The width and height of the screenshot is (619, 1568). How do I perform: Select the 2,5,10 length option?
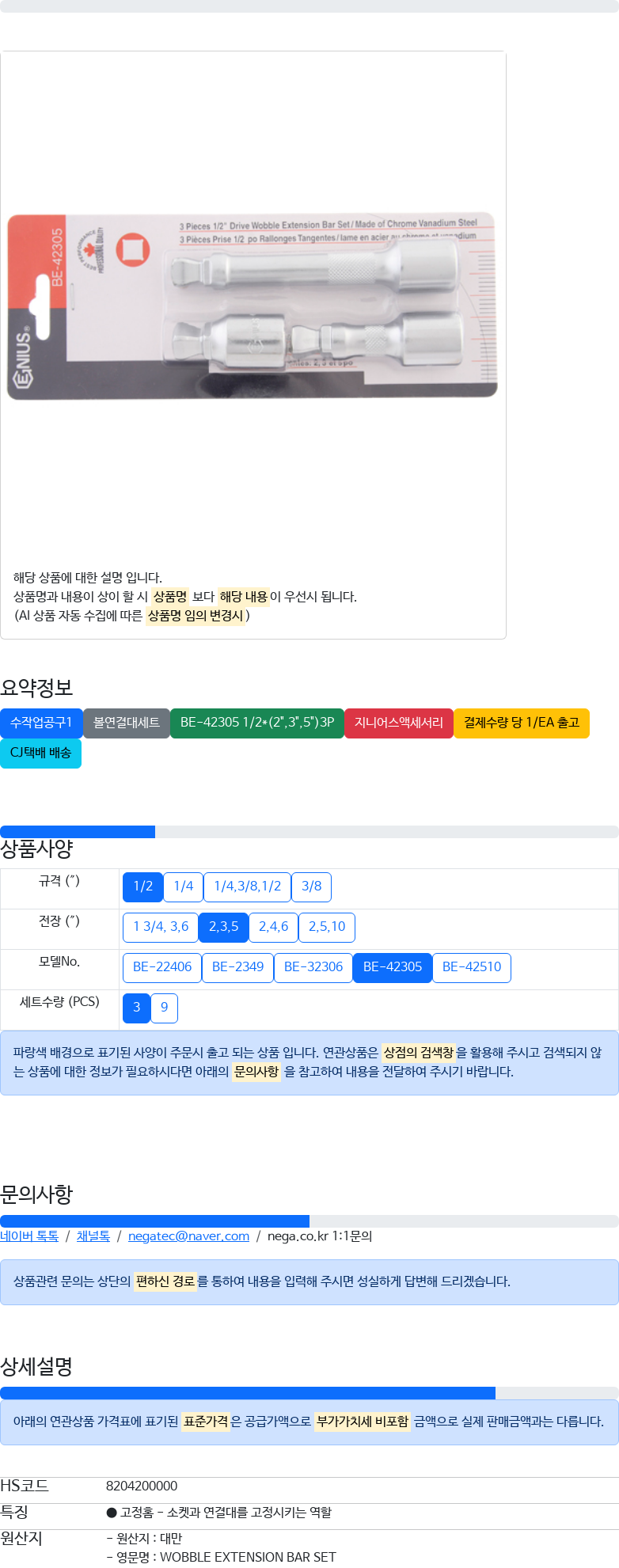point(327,927)
